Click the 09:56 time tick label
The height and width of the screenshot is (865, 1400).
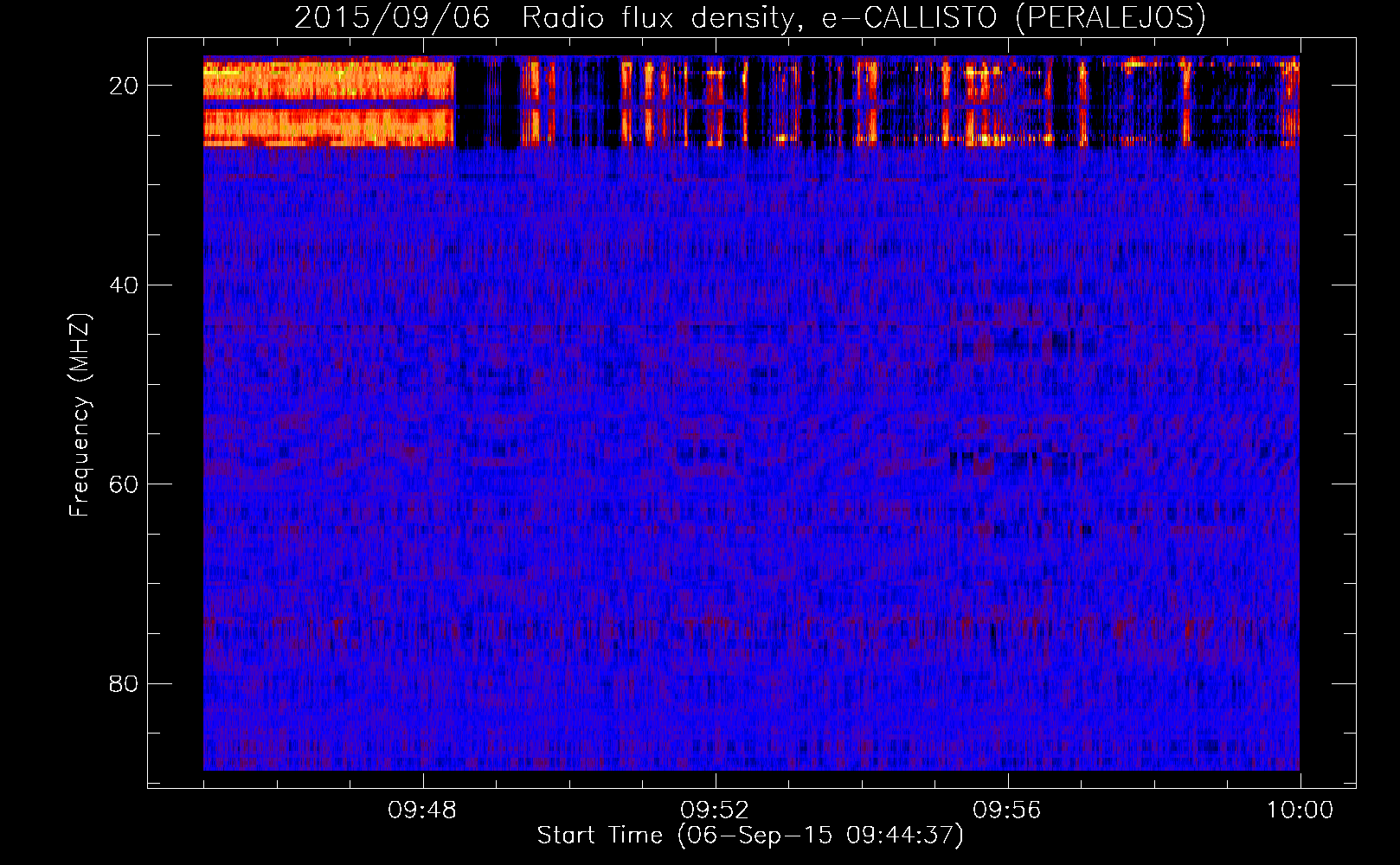pyautogui.click(x=1007, y=811)
